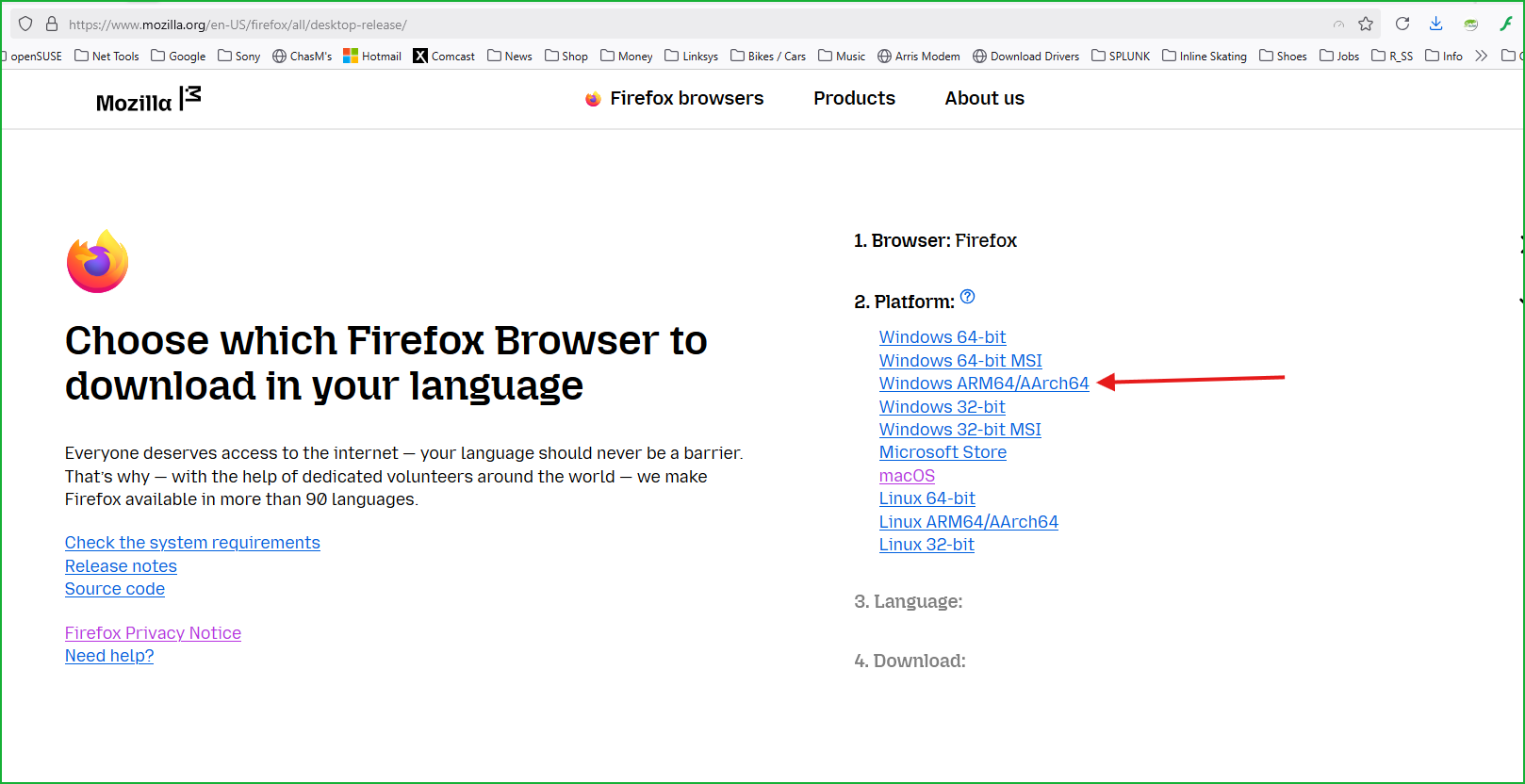Open the ChasM's bookmark

(x=303, y=56)
